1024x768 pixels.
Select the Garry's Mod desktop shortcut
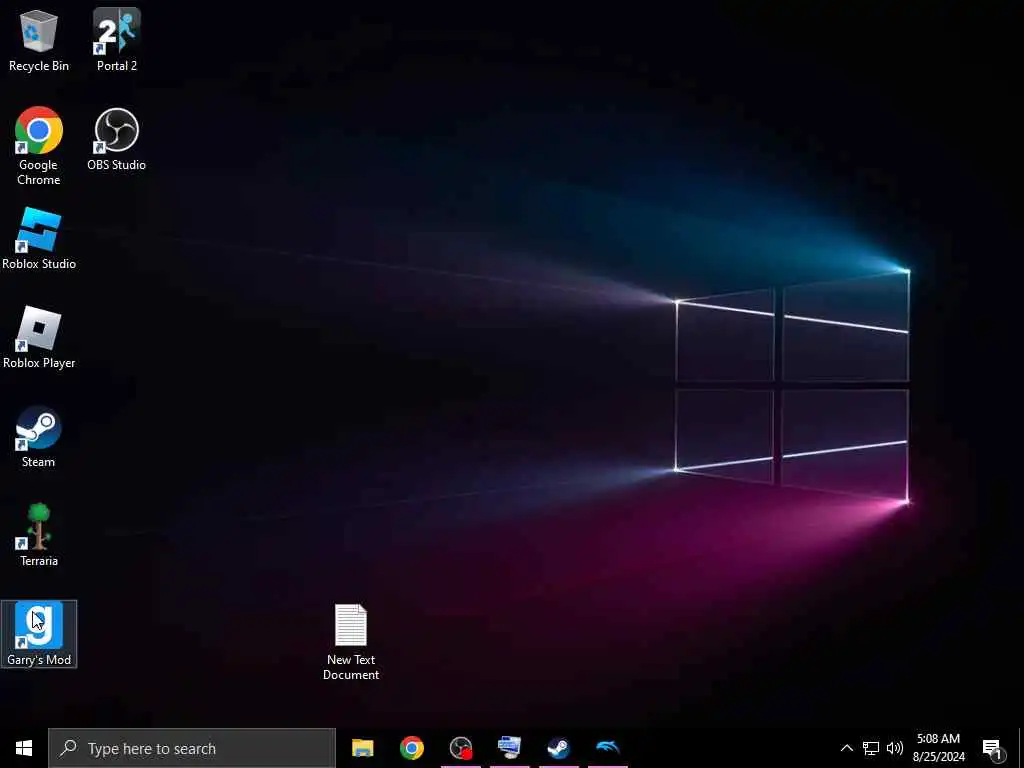39,634
